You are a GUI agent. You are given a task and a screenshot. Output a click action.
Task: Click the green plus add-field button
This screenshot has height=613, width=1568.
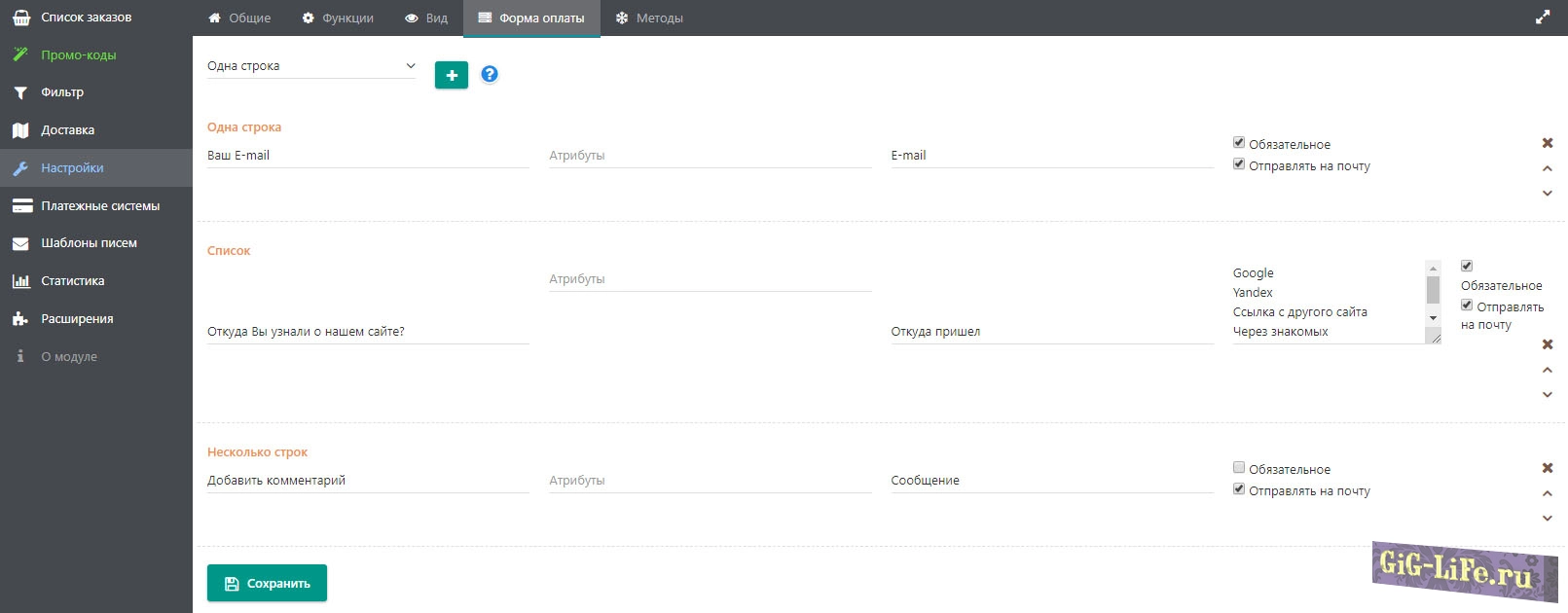click(x=451, y=75)
